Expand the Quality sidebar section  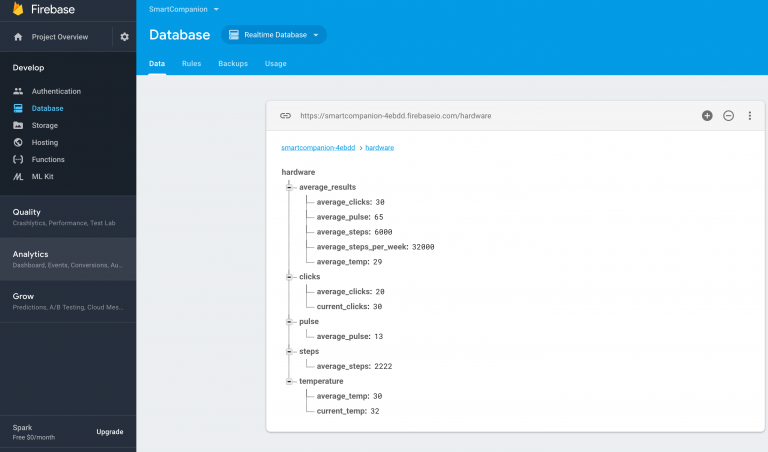(x=68, y=216)
